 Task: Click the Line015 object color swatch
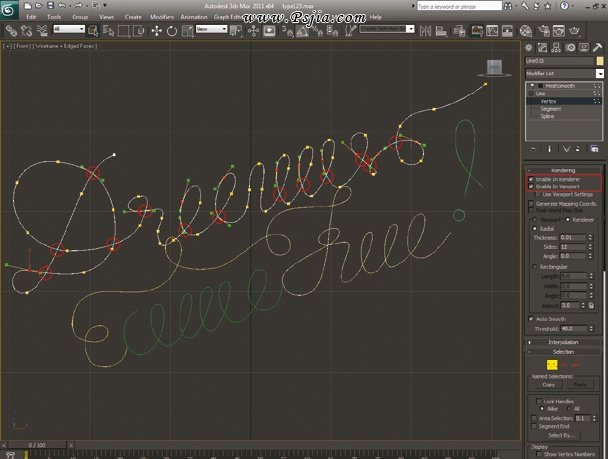(x=600, y=61)
